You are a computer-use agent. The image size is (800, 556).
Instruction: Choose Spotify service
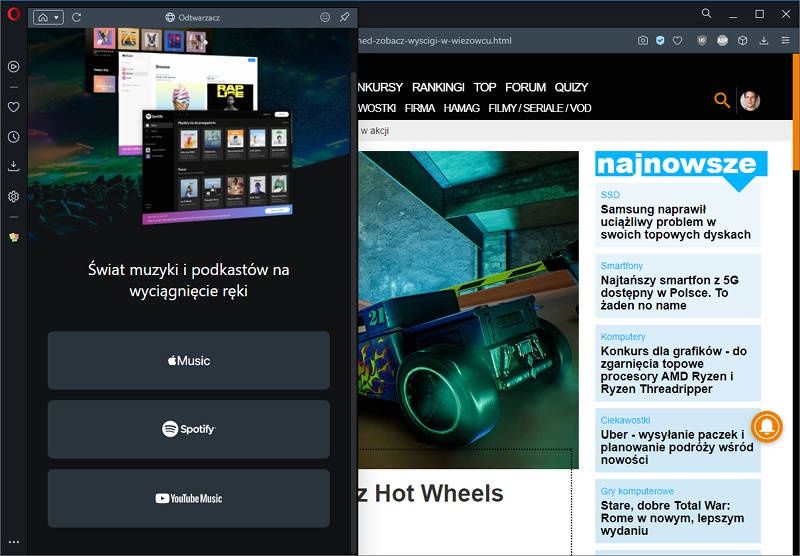click(x=189, y=429)
